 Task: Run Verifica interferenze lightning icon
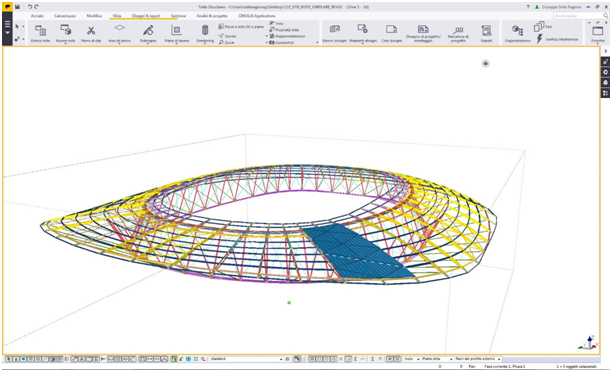click(539, 39)
